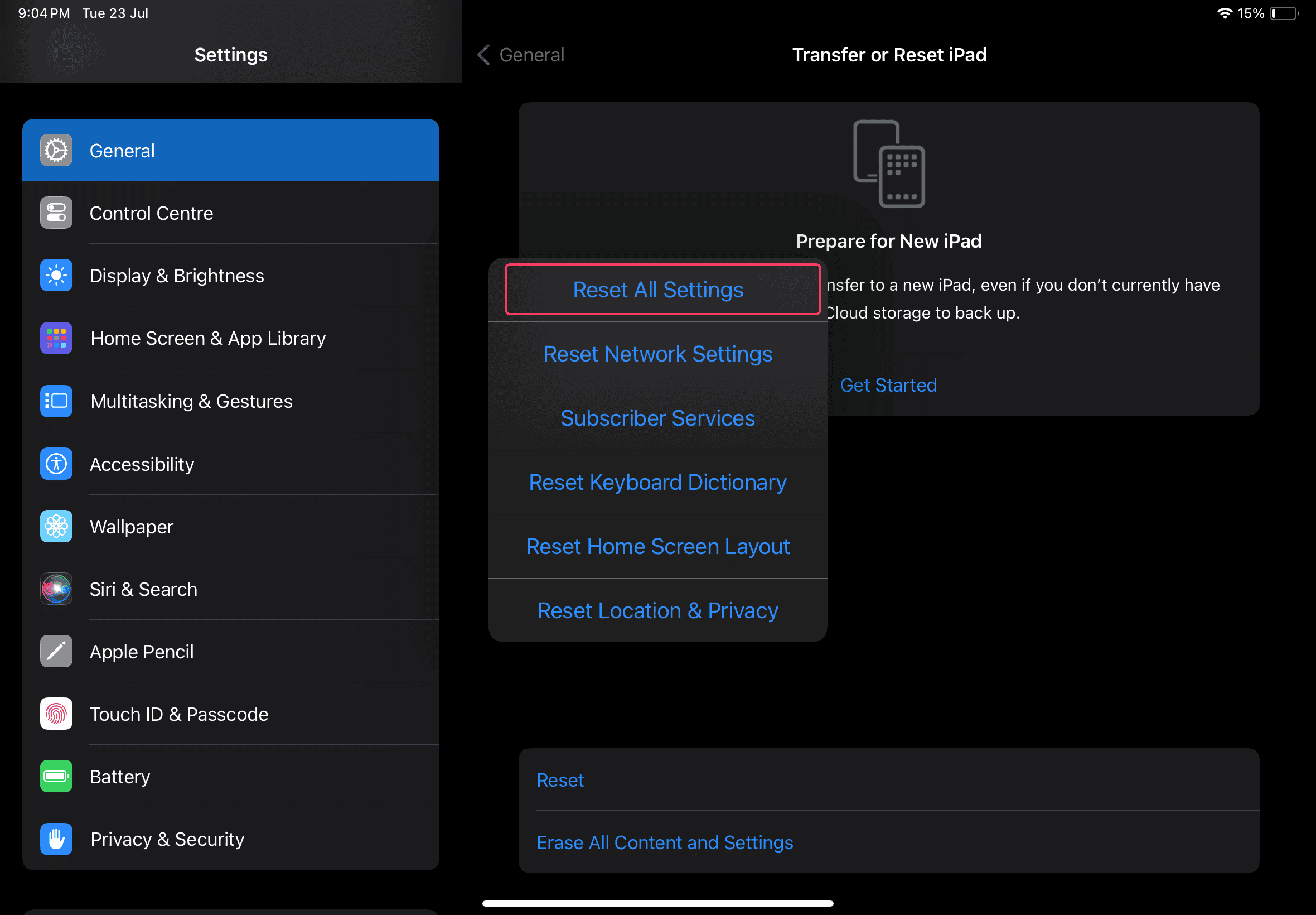The height and width of the screenshot is (915, 1316).
Task: Tap the Get Started link
Action: (x=888, y=386)
